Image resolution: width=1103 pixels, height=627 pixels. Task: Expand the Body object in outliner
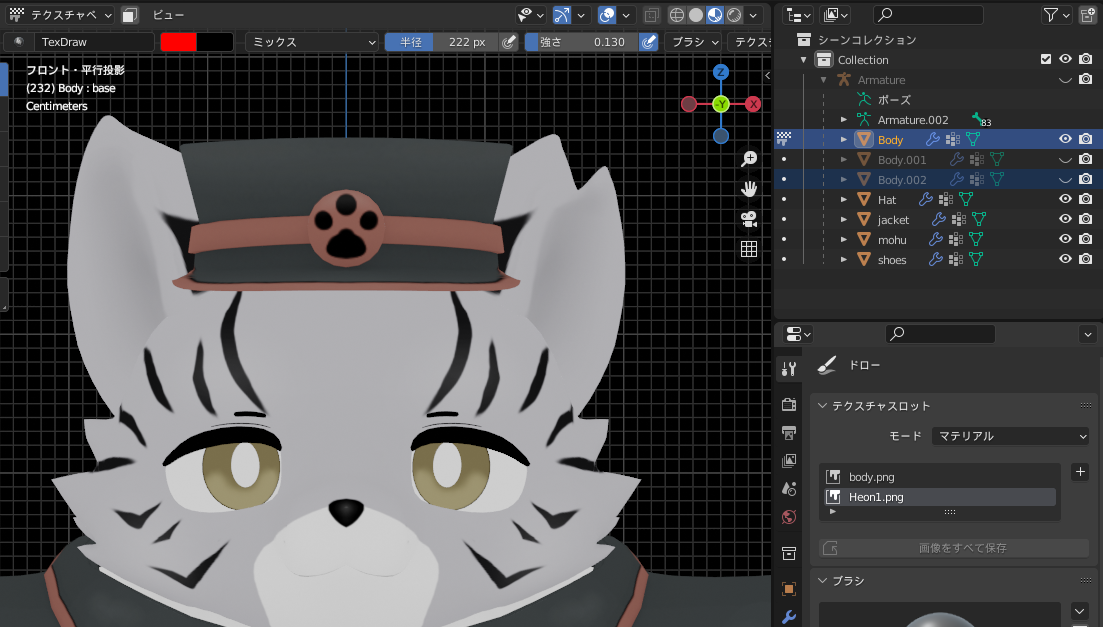[x=843, y=139]
